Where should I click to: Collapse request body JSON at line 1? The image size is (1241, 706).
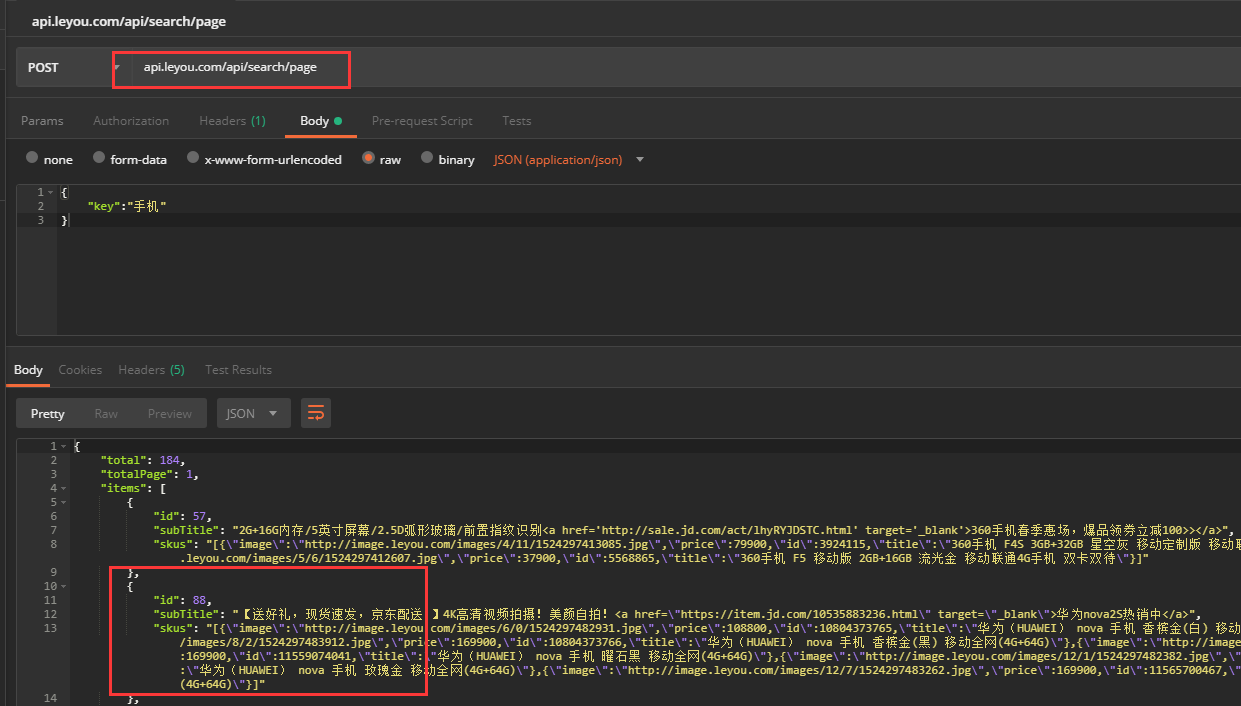pos(51,192)
